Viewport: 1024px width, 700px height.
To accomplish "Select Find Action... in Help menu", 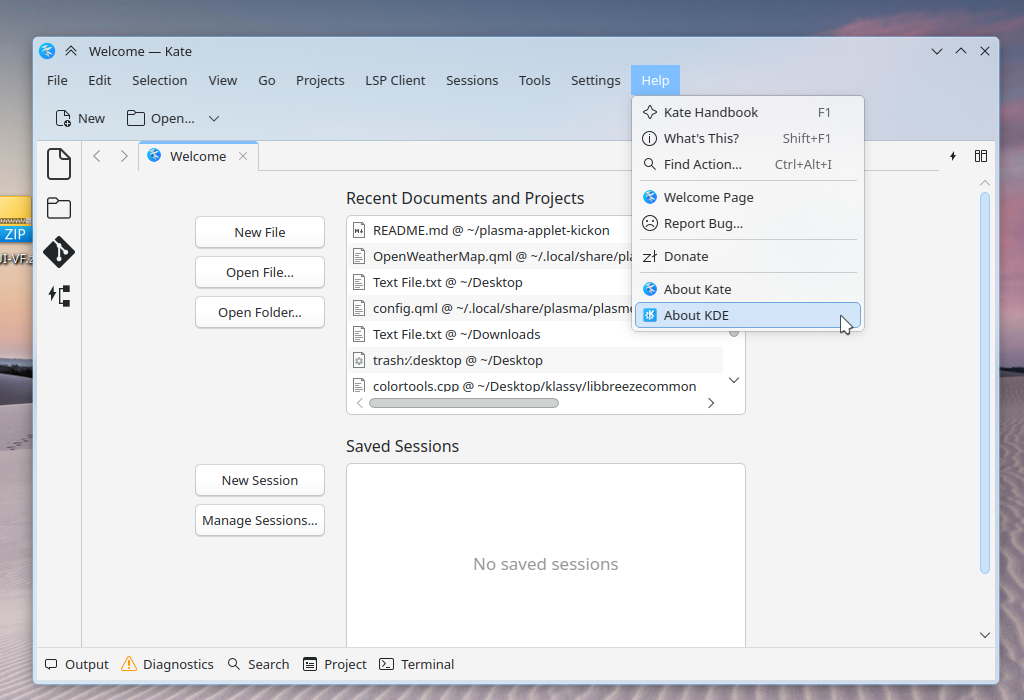I will coord(748,165).
